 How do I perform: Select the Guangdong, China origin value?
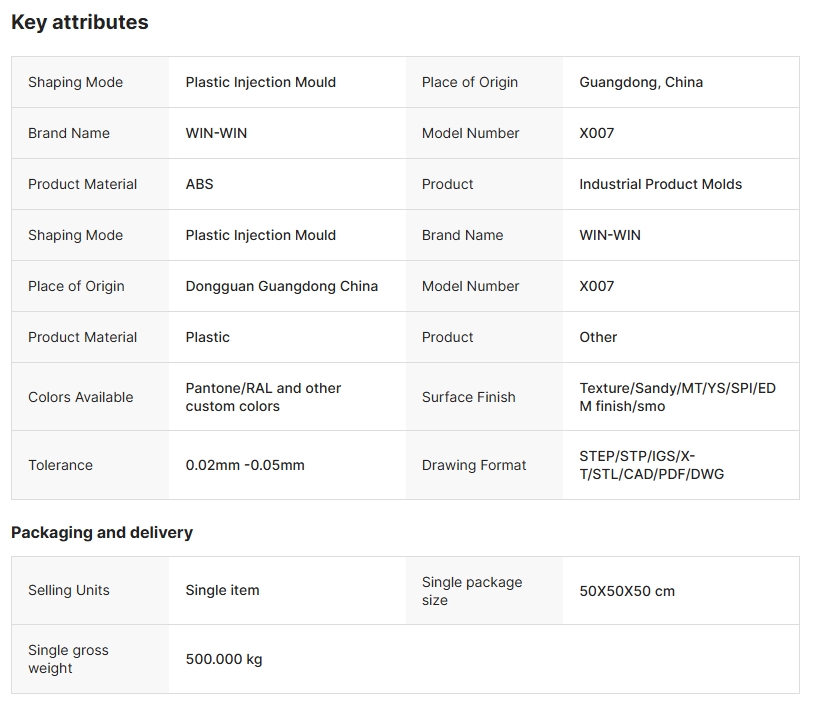click(x=641, y=82)
